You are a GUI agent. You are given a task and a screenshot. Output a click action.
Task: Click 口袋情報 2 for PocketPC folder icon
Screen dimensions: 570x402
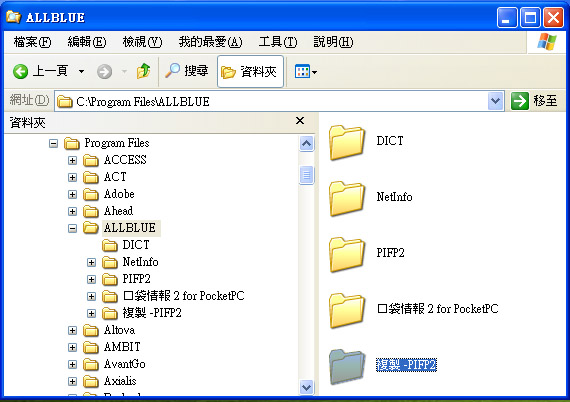[x=347, y=310]
